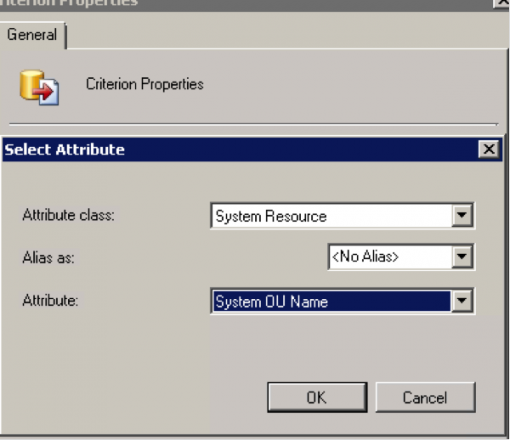Select the General tab
Viewport: 510px width, 440px height.
32,35
